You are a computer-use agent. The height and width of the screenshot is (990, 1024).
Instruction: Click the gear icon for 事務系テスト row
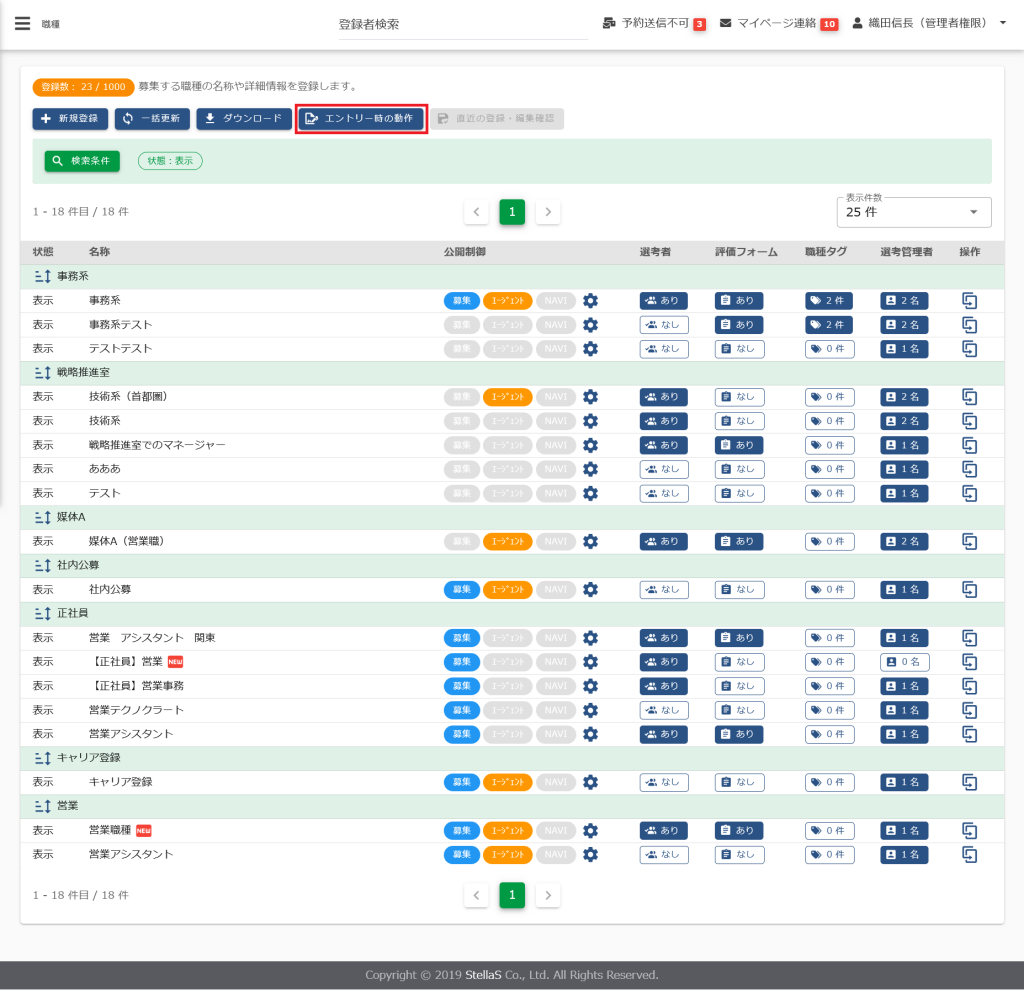click(590, 325)
